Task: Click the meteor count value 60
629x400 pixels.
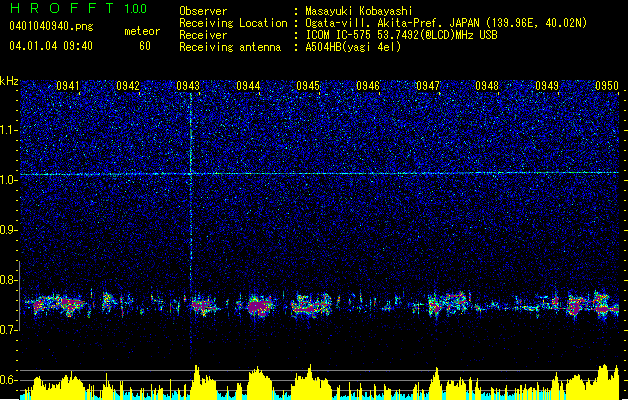Action: pyautogui.click(x=145, y=46)
